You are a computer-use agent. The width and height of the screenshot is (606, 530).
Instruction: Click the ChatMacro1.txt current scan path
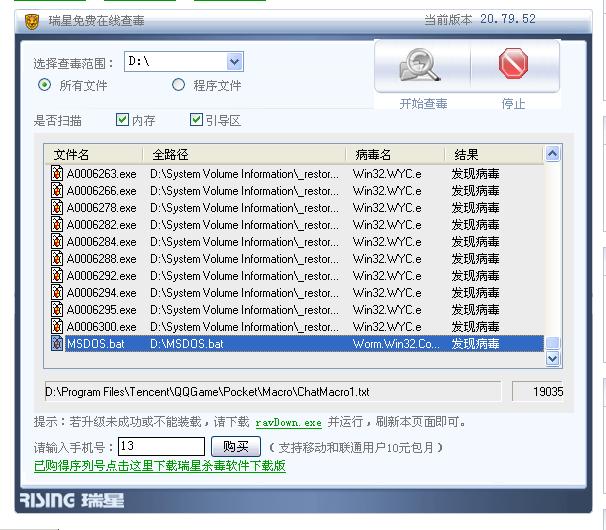pyautogui.click(x=208, y=392)
